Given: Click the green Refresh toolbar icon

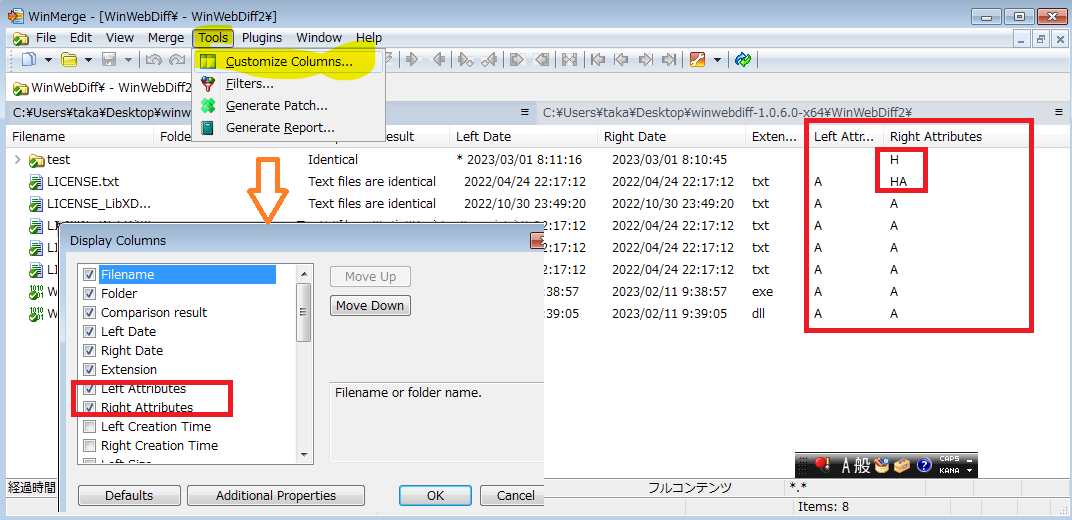Looking at the screenshot, I should coord(743,60).
